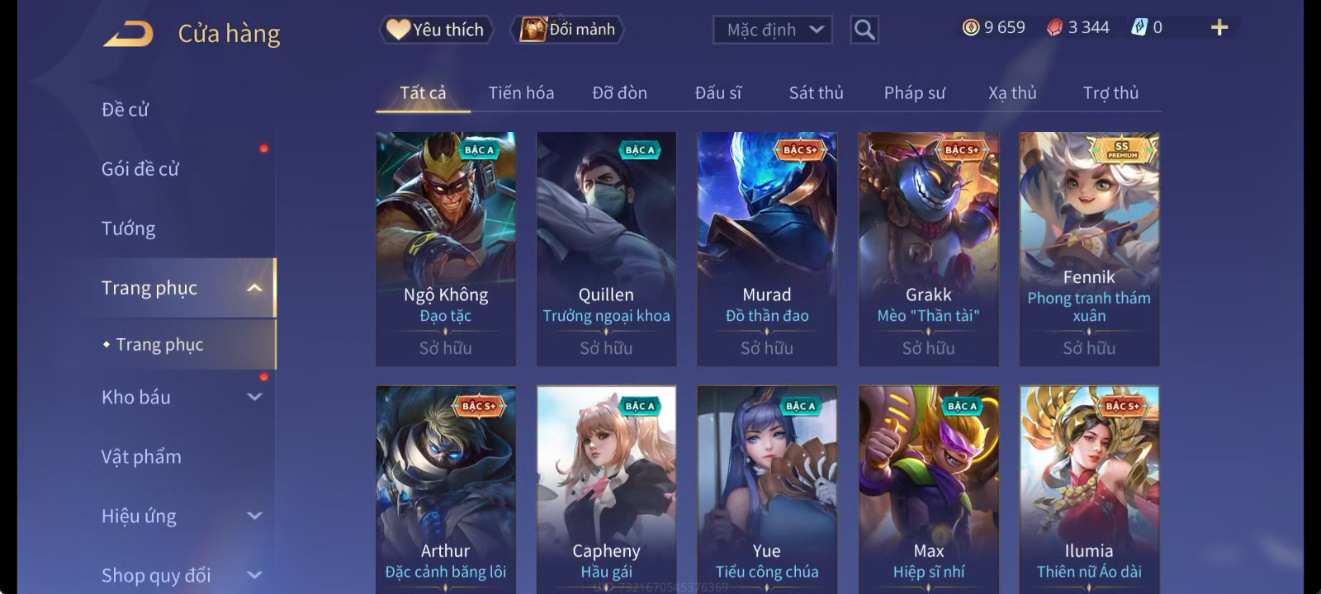Expand the Kho báu section

(254, 397)
